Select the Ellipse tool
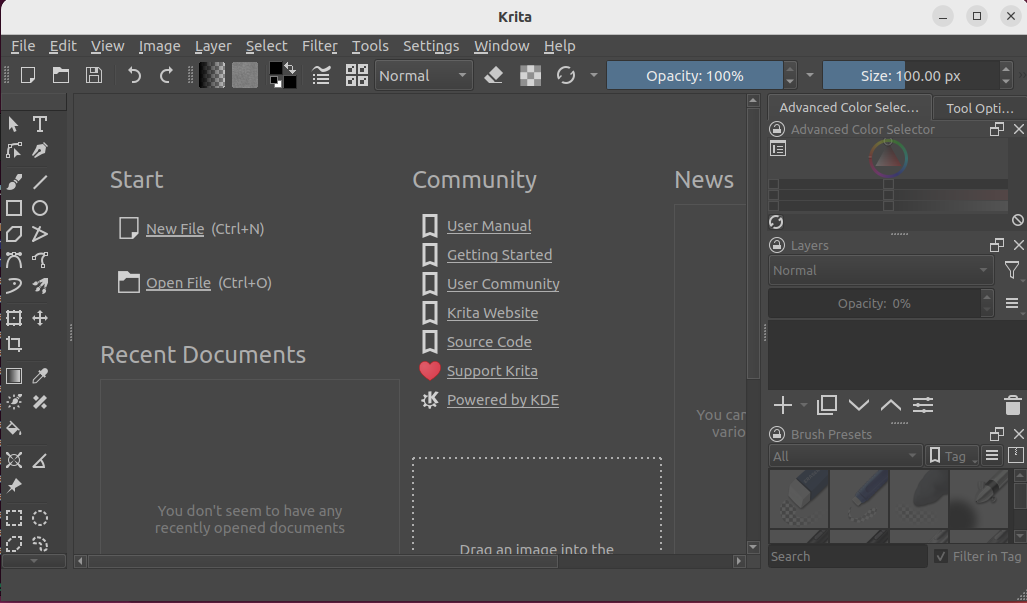1027x603 pixels. [40, 208]
